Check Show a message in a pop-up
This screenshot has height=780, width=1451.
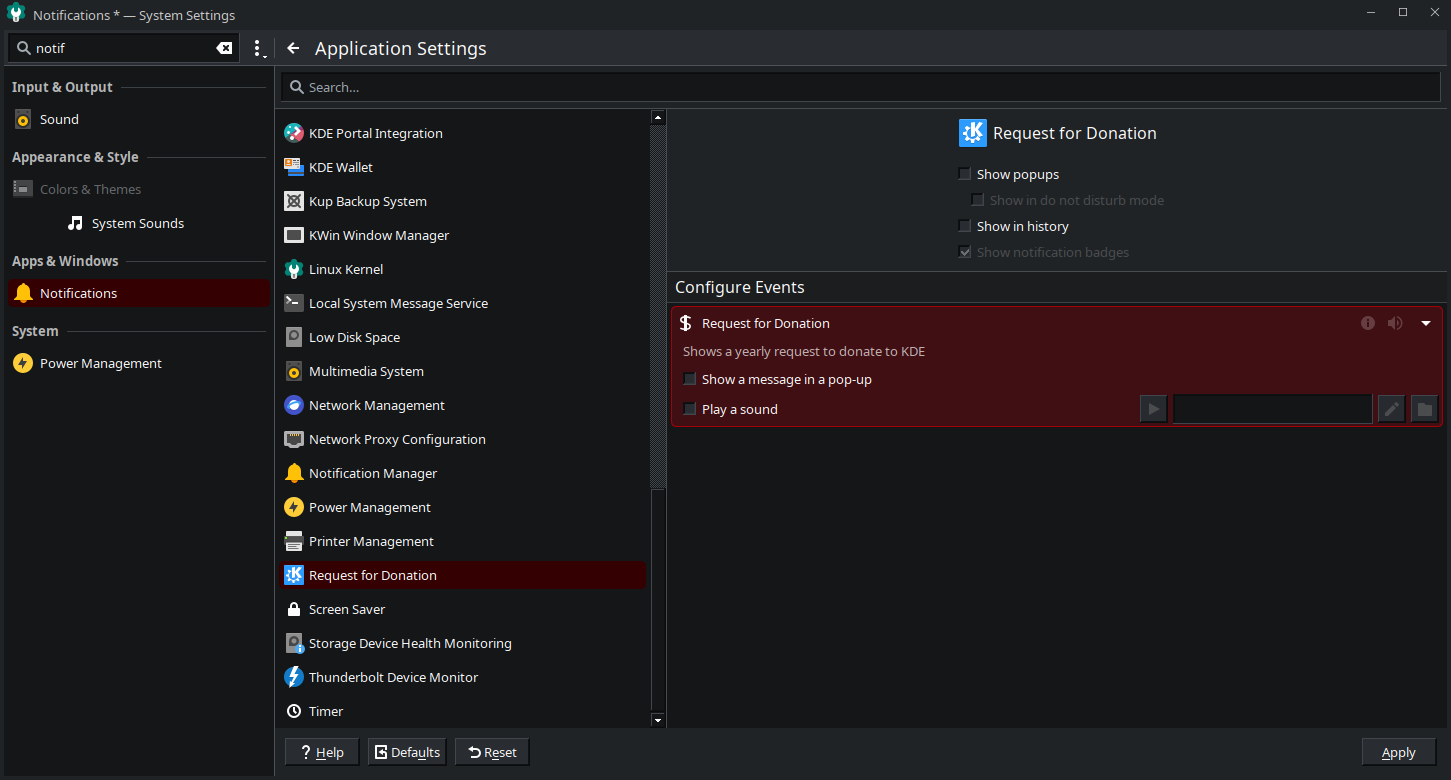(x=690, y=379)
